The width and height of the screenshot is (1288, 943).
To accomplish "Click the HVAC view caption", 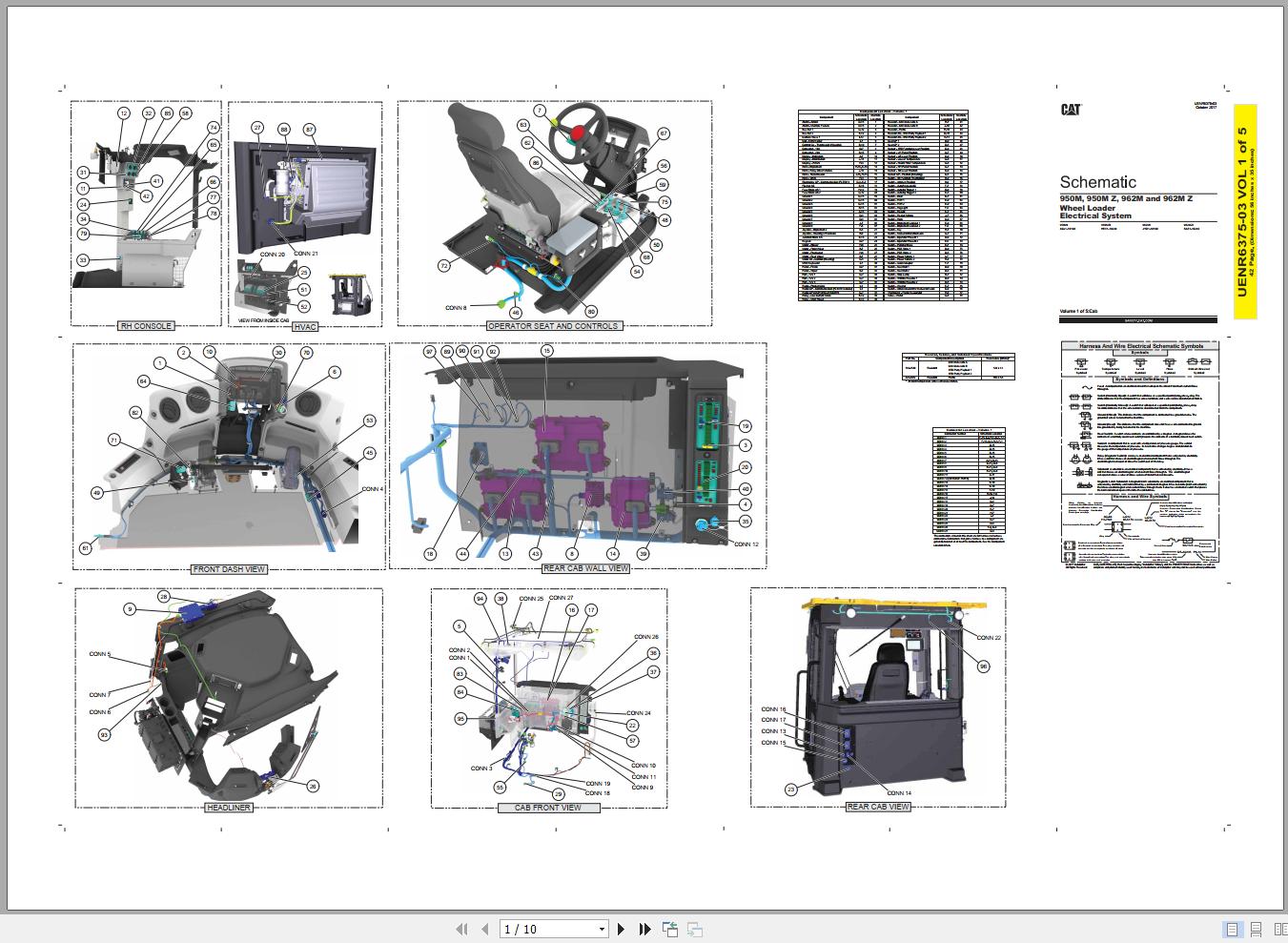I will click(303, 326).
